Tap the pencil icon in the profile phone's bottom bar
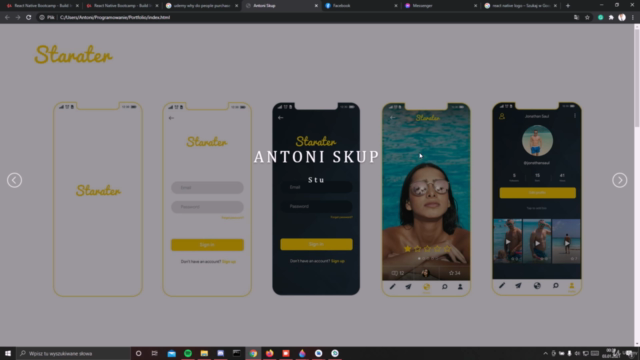The image size is (640, 360). [502, 286]
